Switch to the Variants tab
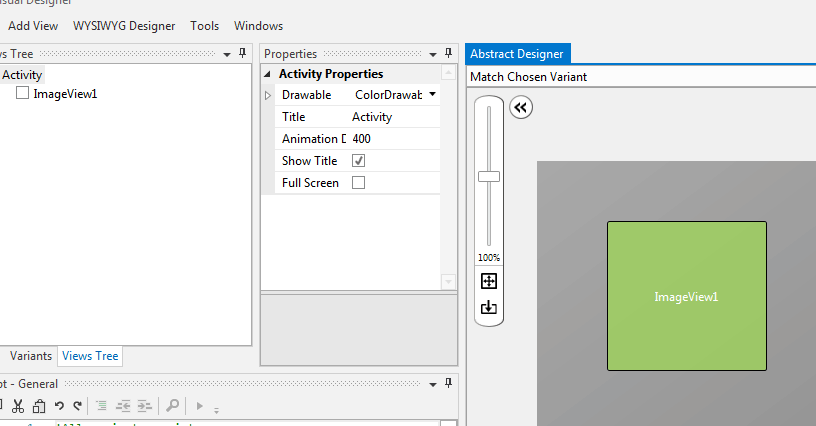The width and height of the screenshot is (816, 426). click(31, 356)
